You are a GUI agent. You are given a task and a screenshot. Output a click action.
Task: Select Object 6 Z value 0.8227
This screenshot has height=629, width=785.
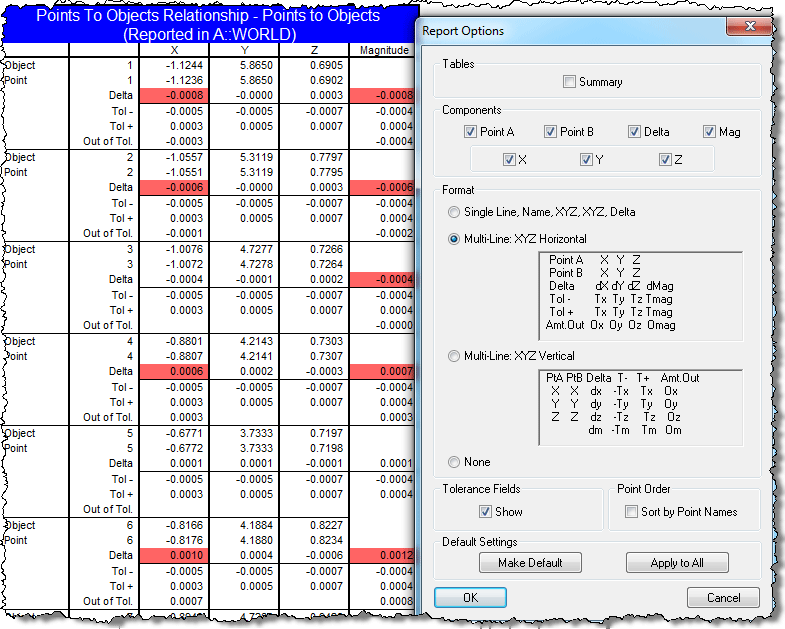pyautogui.click(x=326, y=525)
